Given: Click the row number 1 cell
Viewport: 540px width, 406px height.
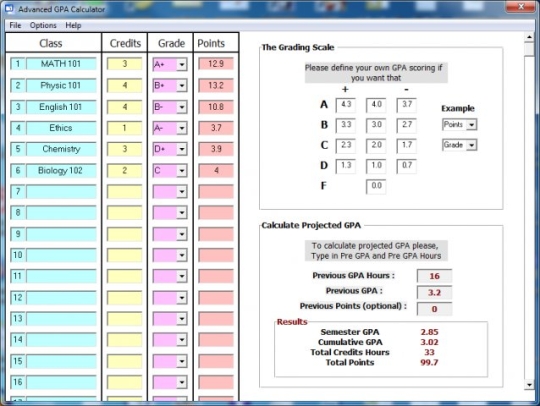Looking at the screenshot, I should point(18,64).
